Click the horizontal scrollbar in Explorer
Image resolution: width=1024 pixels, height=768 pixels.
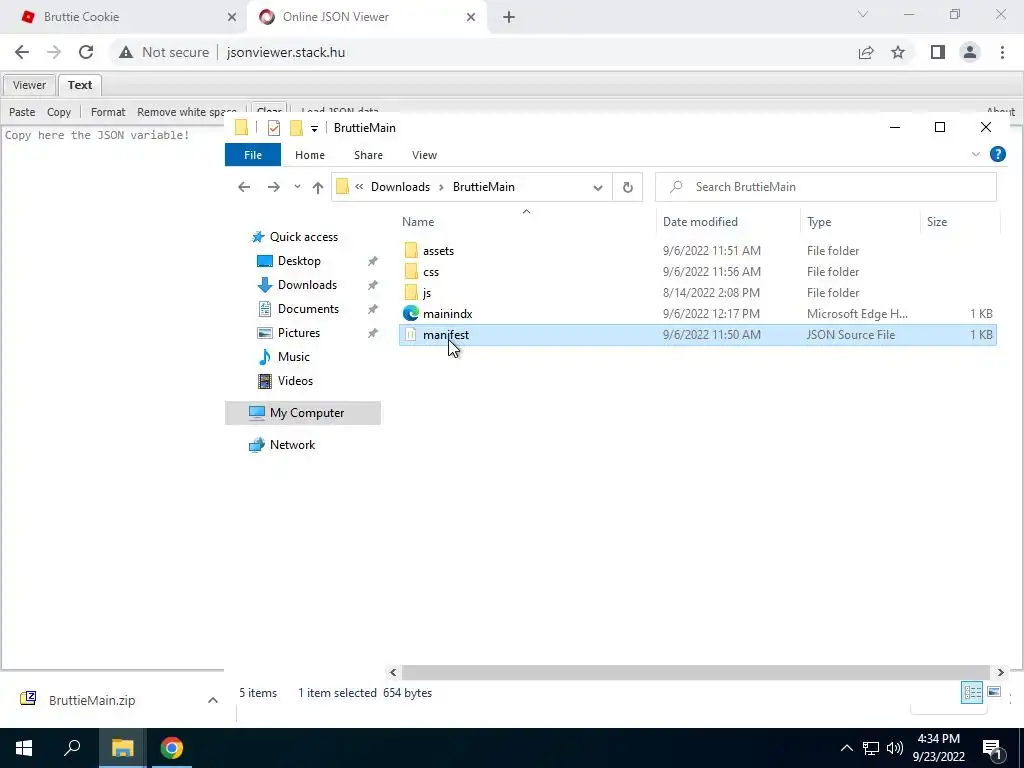696,672
